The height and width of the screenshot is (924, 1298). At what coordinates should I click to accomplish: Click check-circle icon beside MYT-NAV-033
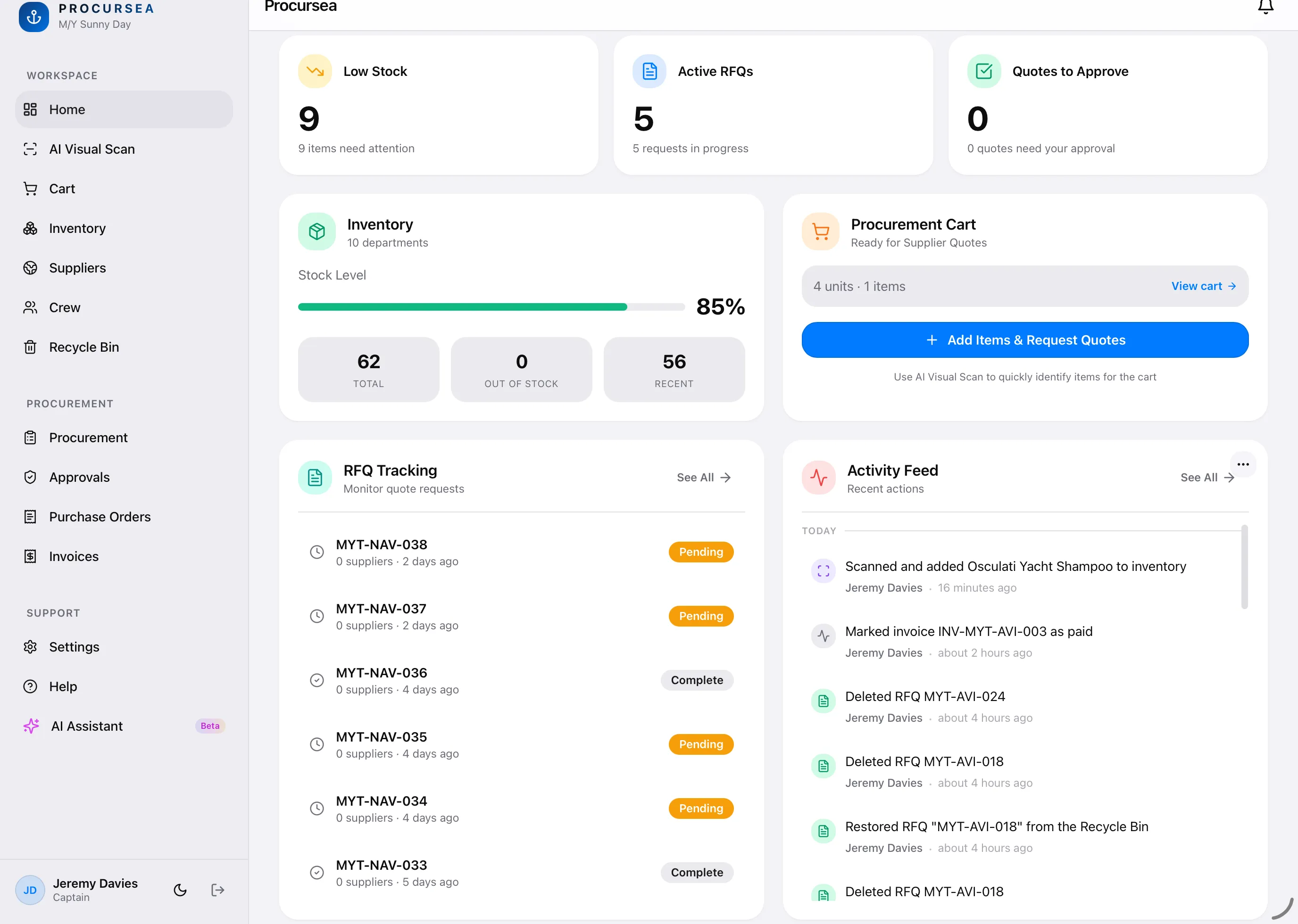[316, 873]
